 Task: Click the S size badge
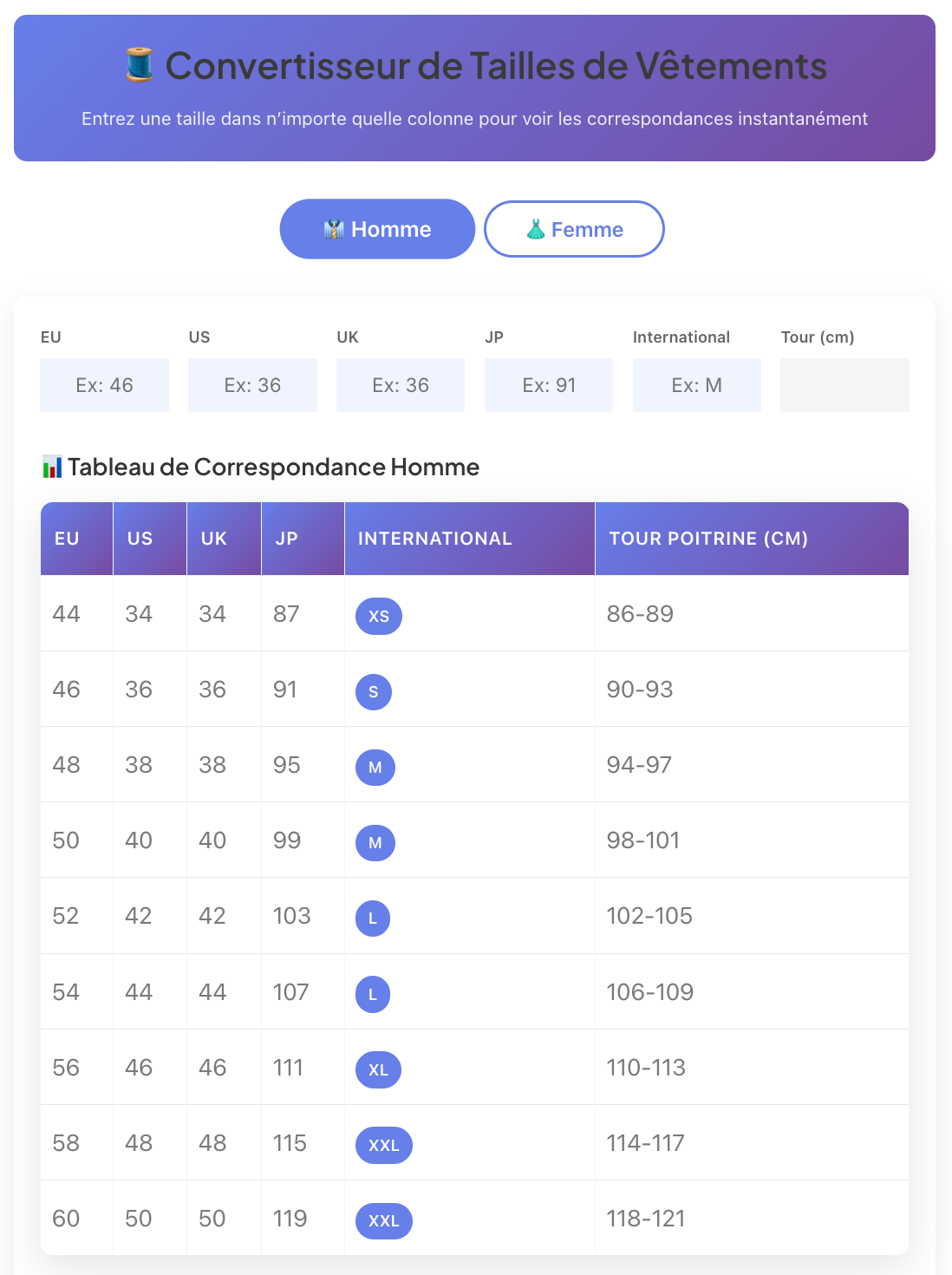pyautogui.click(x=374, y=692)
